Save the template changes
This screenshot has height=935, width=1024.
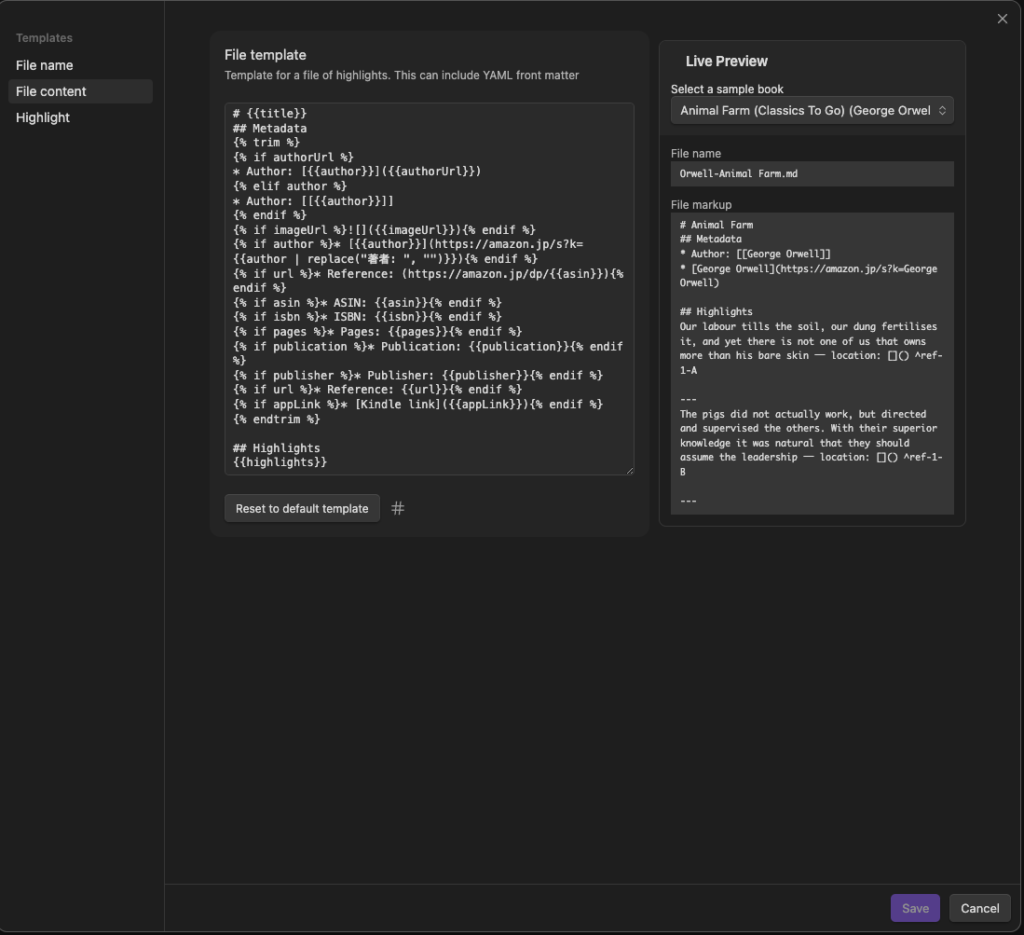(x=914, y=908)
